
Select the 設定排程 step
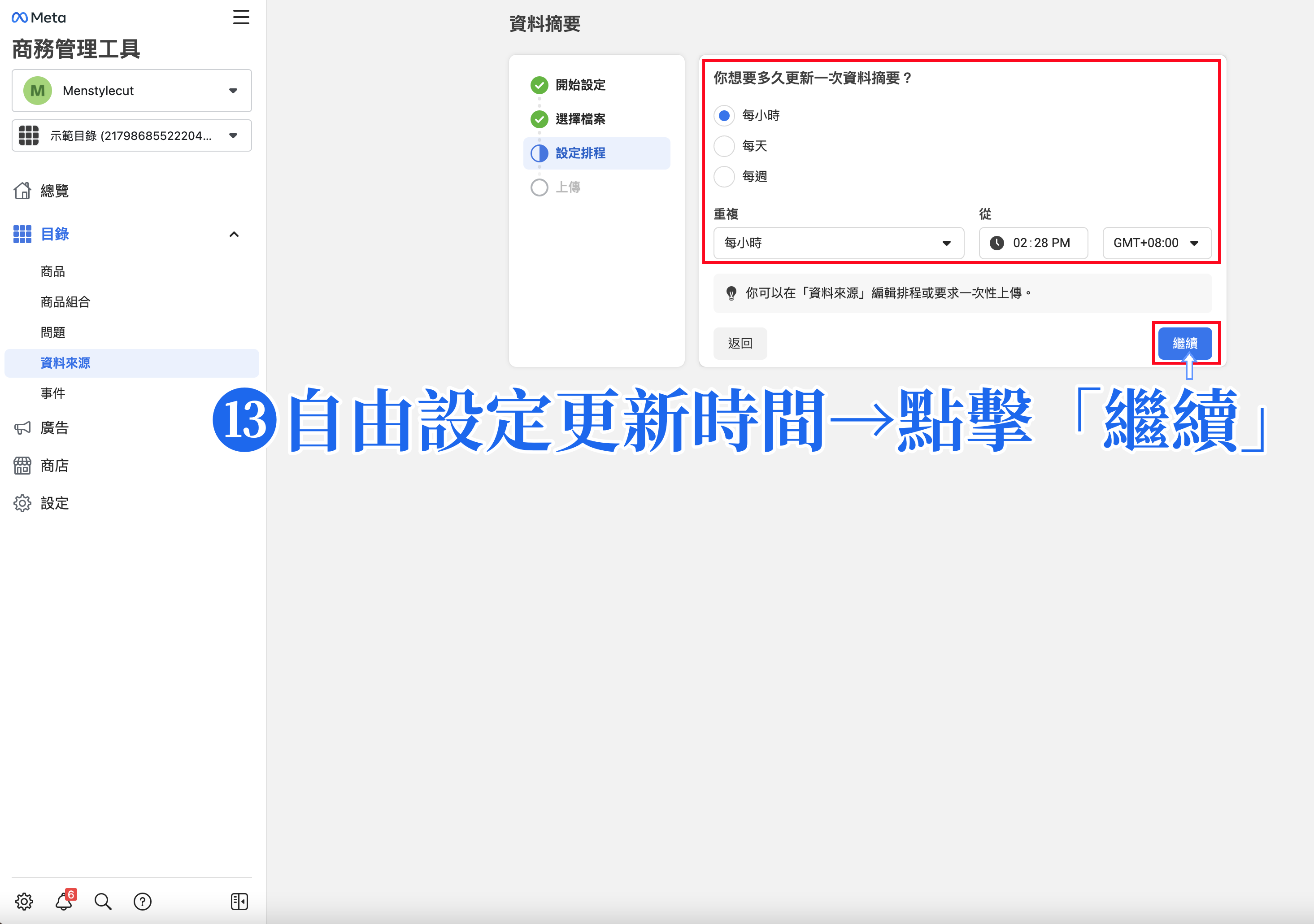596,153
